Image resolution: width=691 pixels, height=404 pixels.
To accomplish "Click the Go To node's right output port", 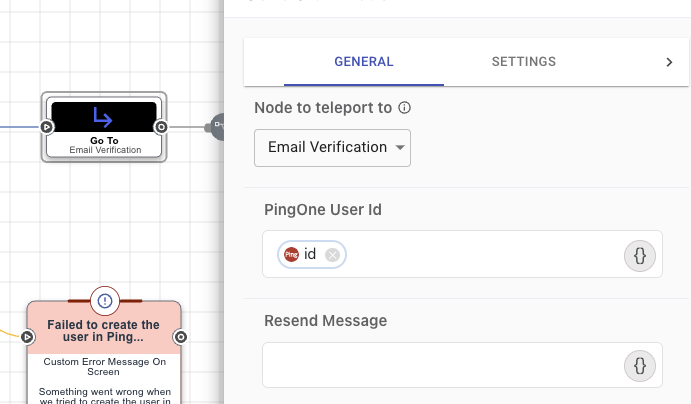I will coord(161,127).
